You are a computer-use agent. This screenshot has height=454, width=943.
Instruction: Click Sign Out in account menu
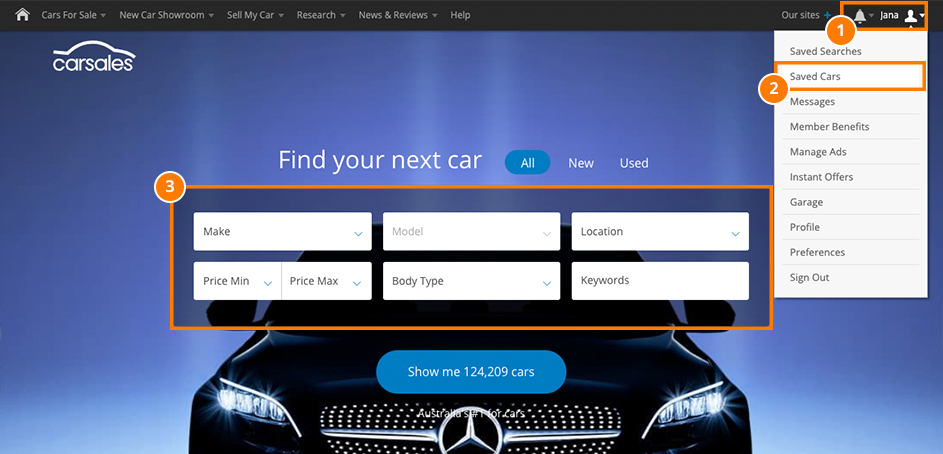click(850, 277)
